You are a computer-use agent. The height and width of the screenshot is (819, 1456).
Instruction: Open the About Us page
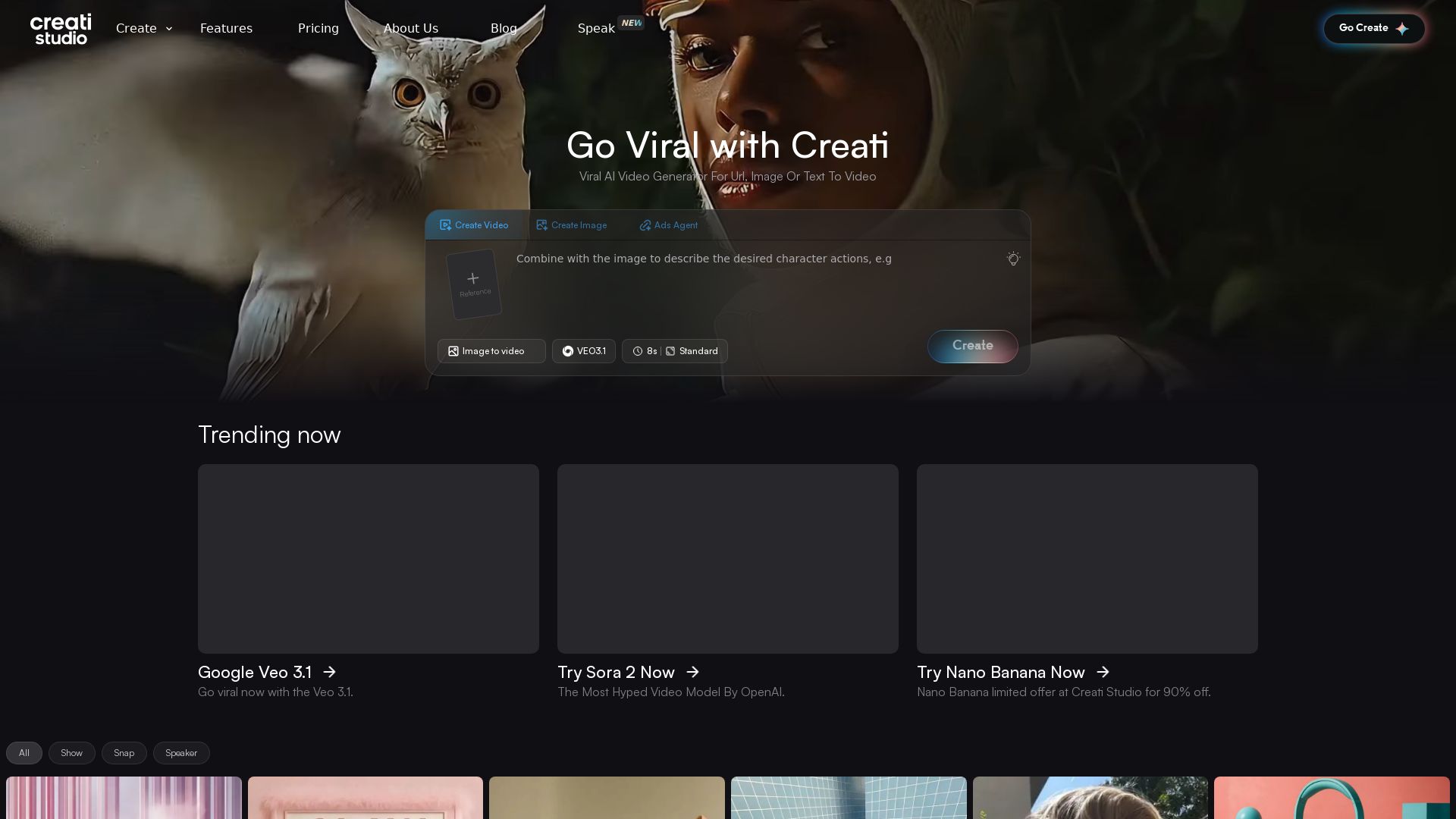411,29
